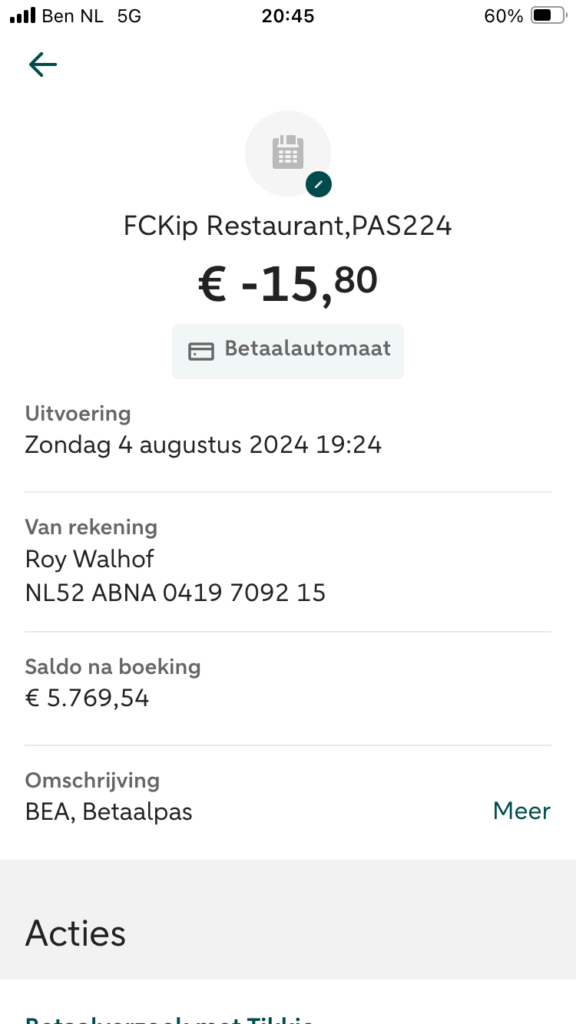
Task: Tap the back arrow icon
Action: (x=43, y=65)
